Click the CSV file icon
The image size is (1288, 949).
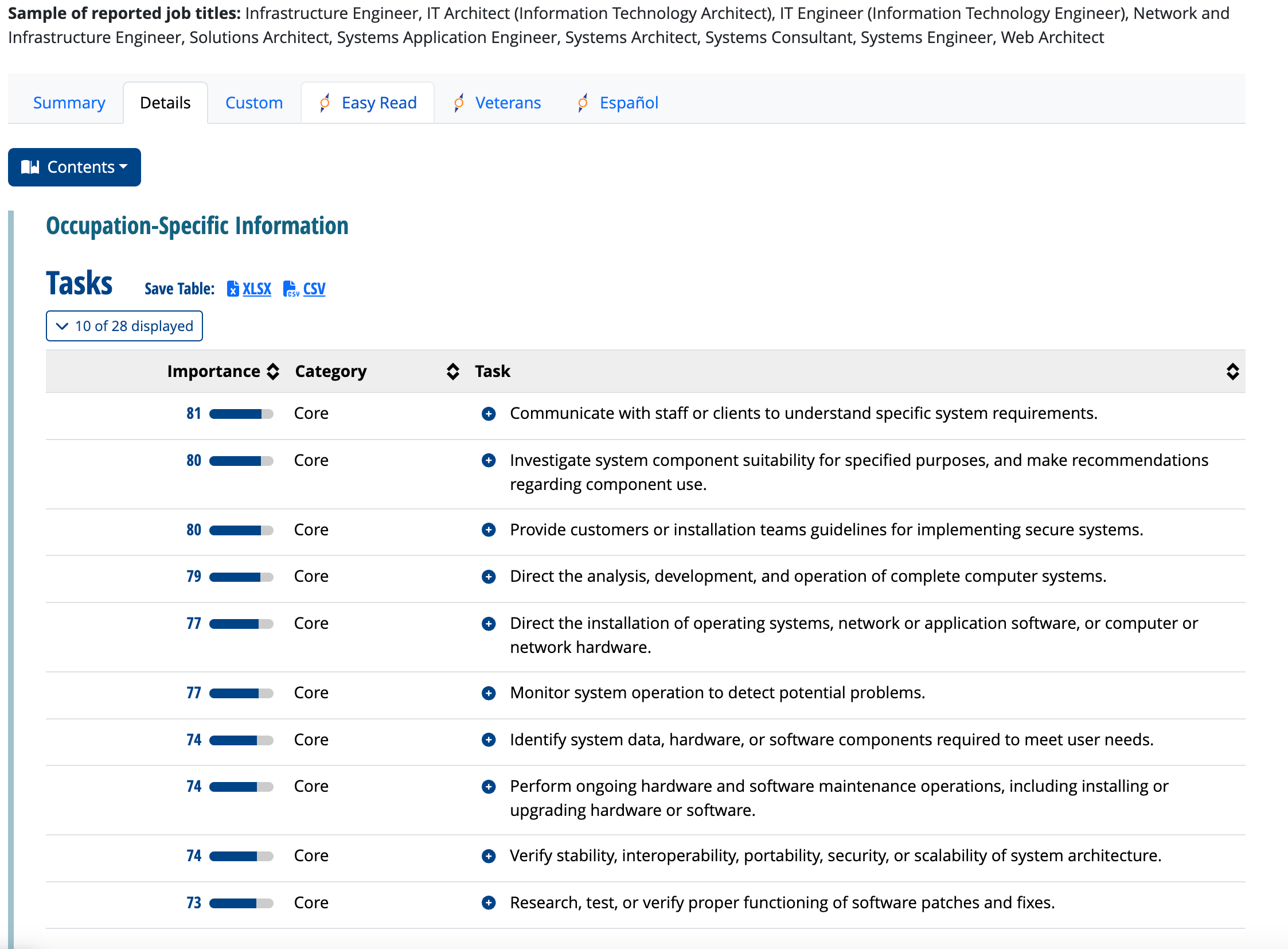(291, 289)
